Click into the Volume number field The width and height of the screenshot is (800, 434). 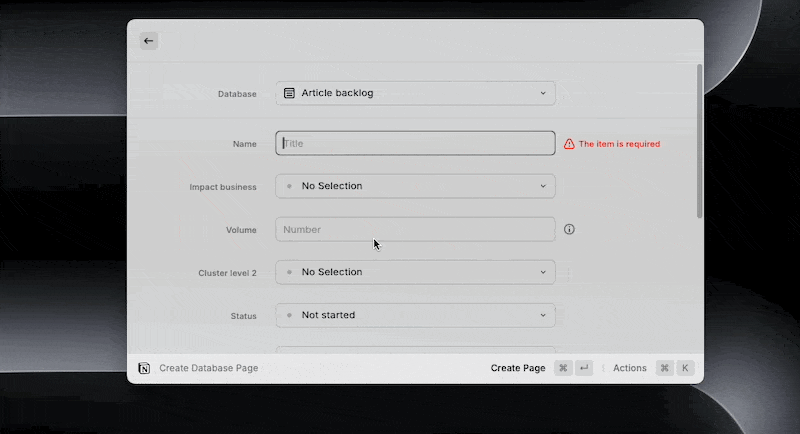pyautogui.click(x=415, y=230)
